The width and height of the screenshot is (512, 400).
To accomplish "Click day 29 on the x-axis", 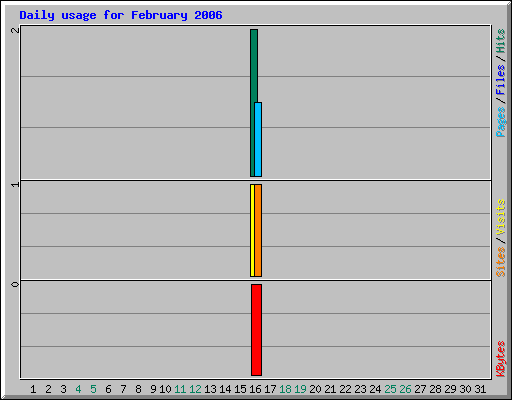I will coord(450,389).
